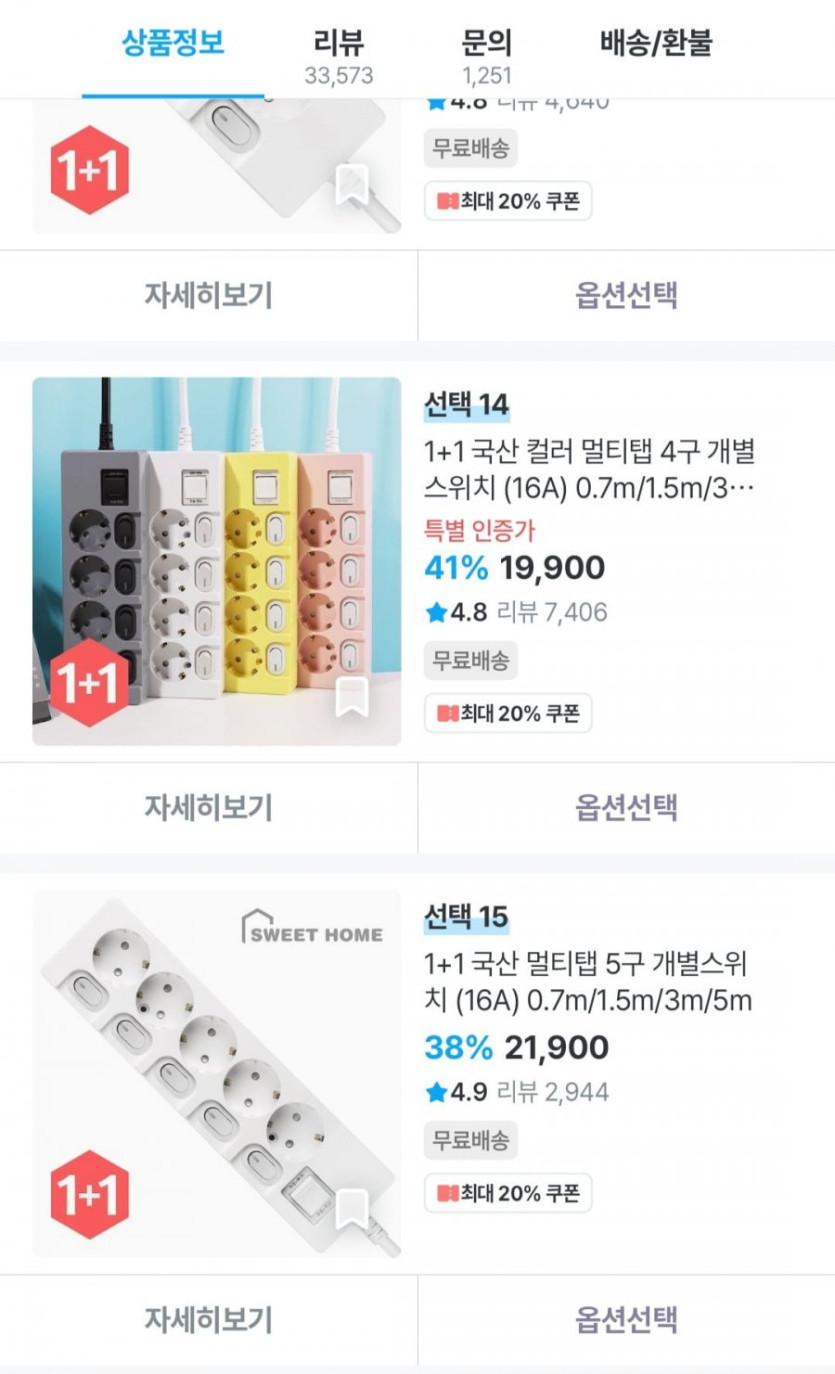The height and width of the screenshot is (1374, 835).
Task: Click the star rating 4.9 for 선택 15
Action: pos(456,1092)
